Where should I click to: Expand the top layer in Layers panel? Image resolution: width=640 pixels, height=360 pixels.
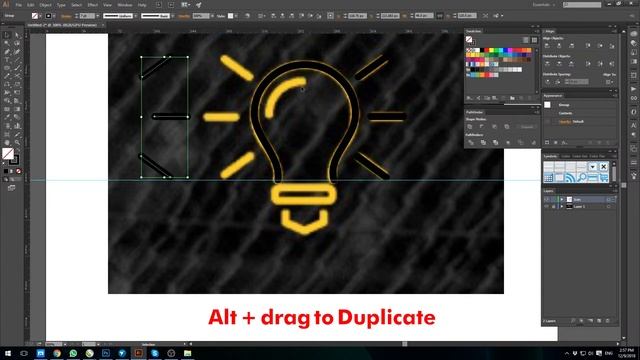(x=562, y=199)
